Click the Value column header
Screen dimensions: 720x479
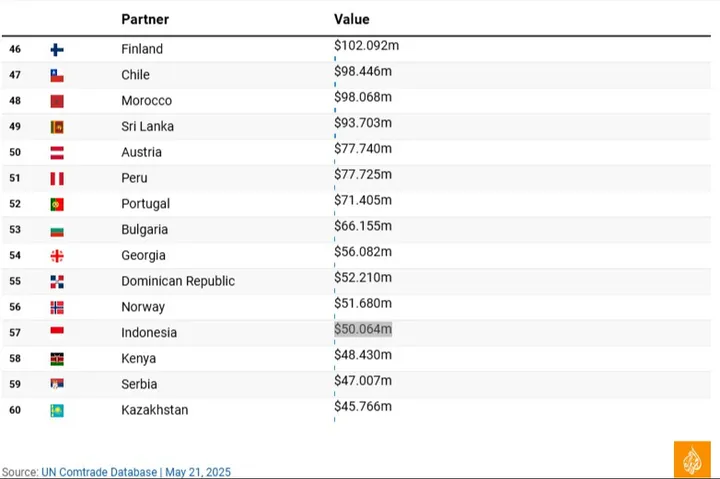coord(351,19)
